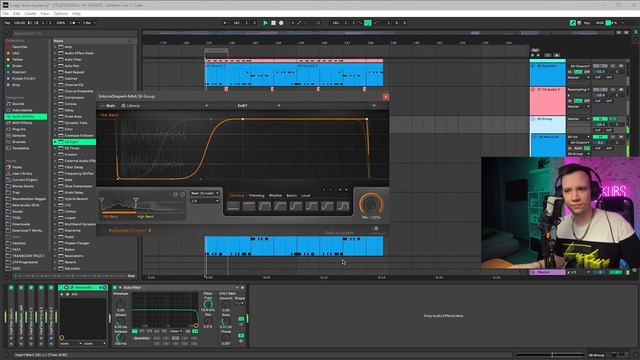Stop playback using the Stop button
Viewport: 640px width, 360px height.
[273, 23]
